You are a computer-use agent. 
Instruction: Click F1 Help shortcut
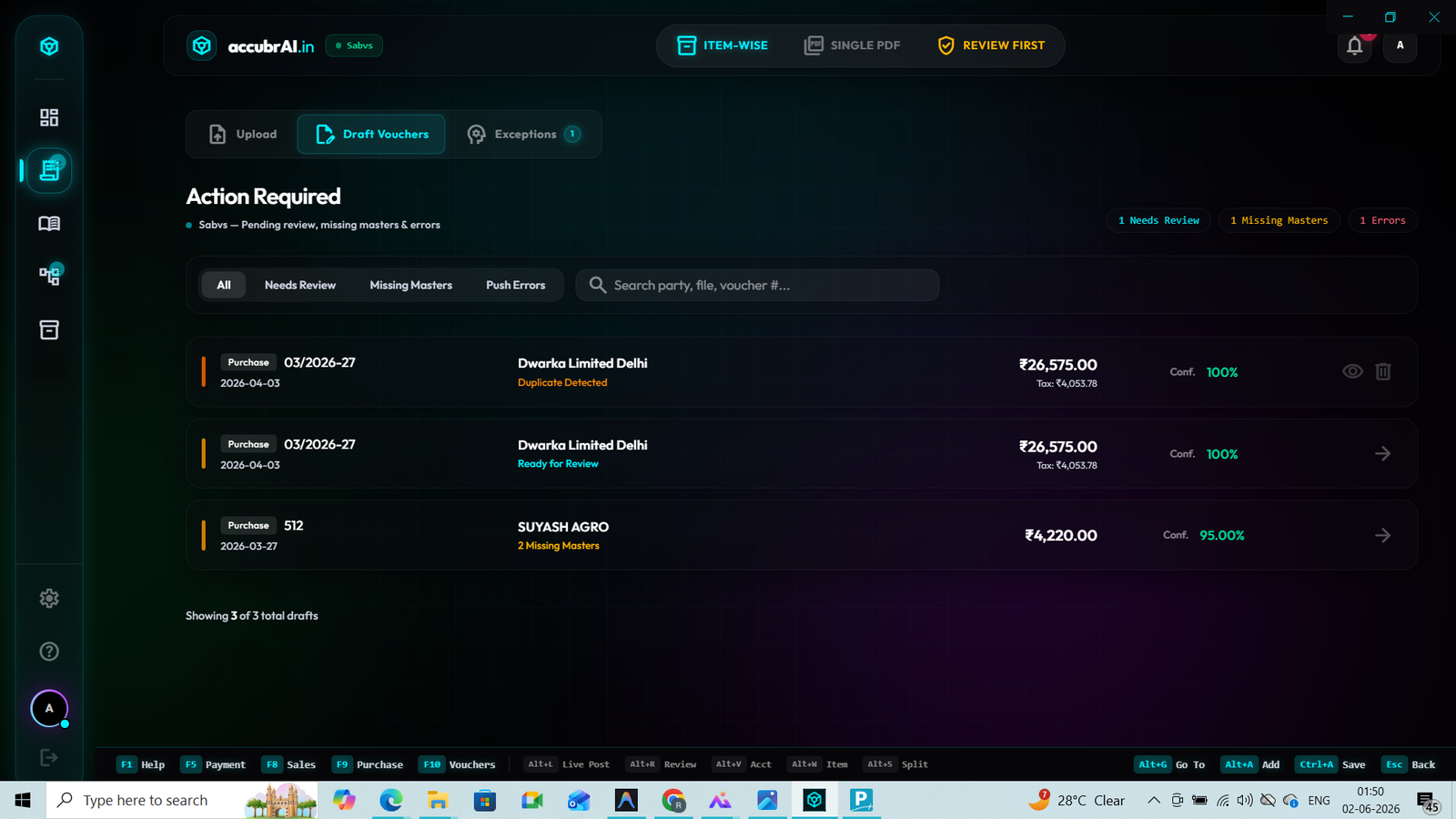coord(141,764)
